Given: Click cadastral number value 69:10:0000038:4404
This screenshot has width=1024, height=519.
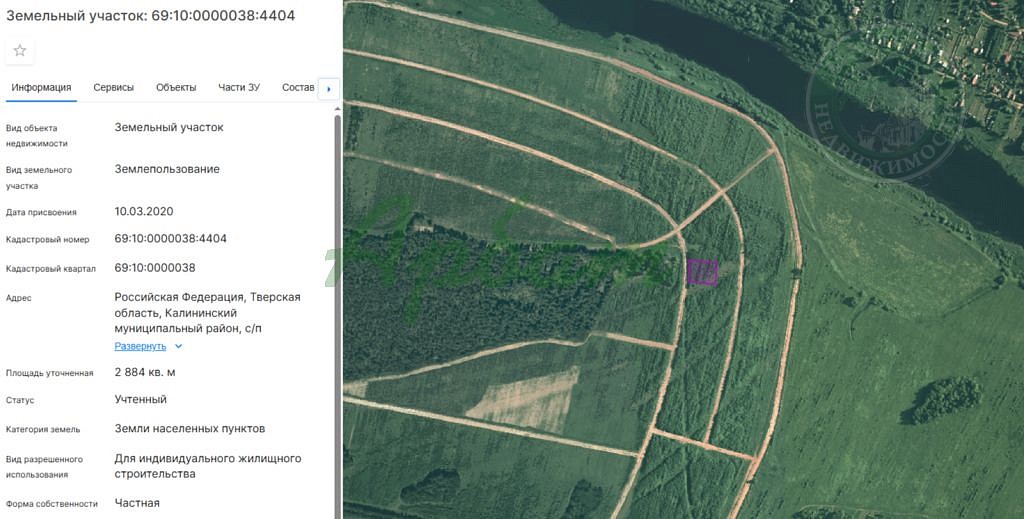Looking at the screenshot, I should (x=170, y=239).
